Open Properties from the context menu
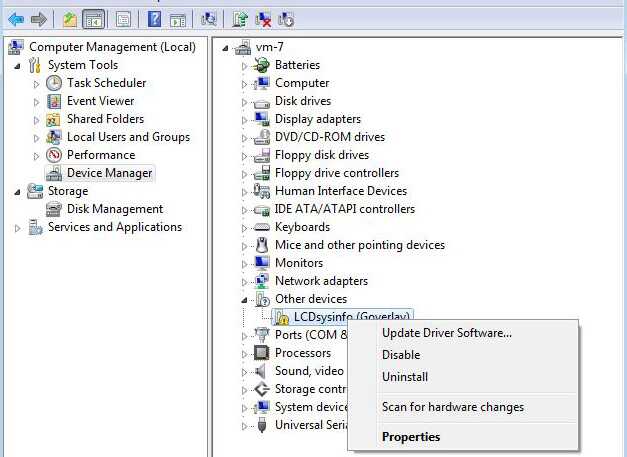The width and height of the screenshot is (627, 457). pos(410,437)
